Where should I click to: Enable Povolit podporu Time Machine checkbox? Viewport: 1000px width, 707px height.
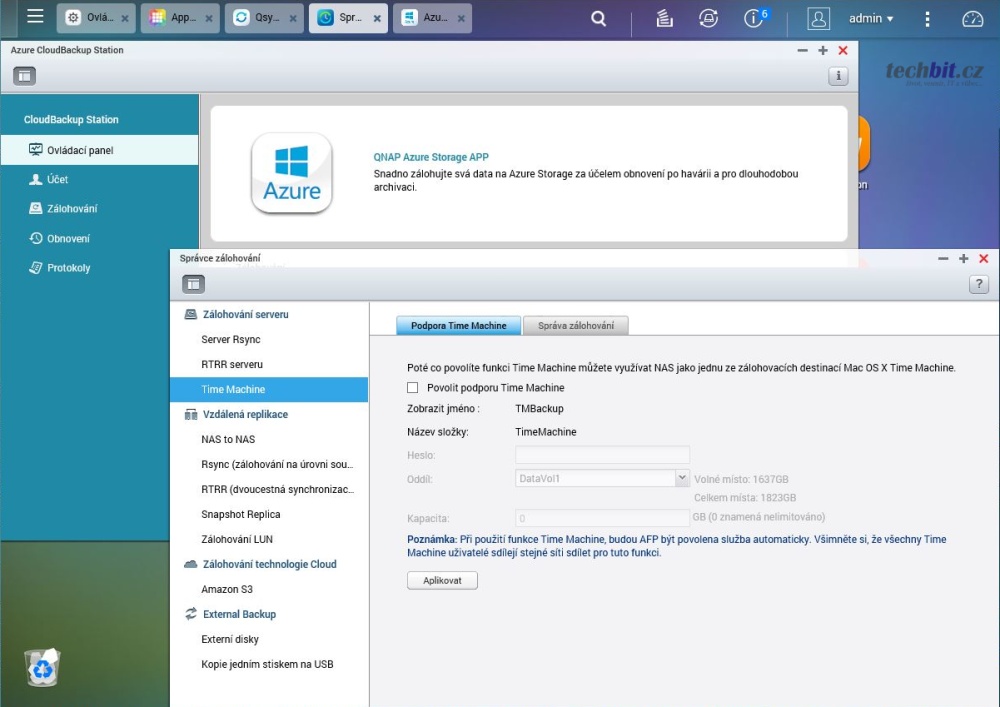click(x=413, y=388)
